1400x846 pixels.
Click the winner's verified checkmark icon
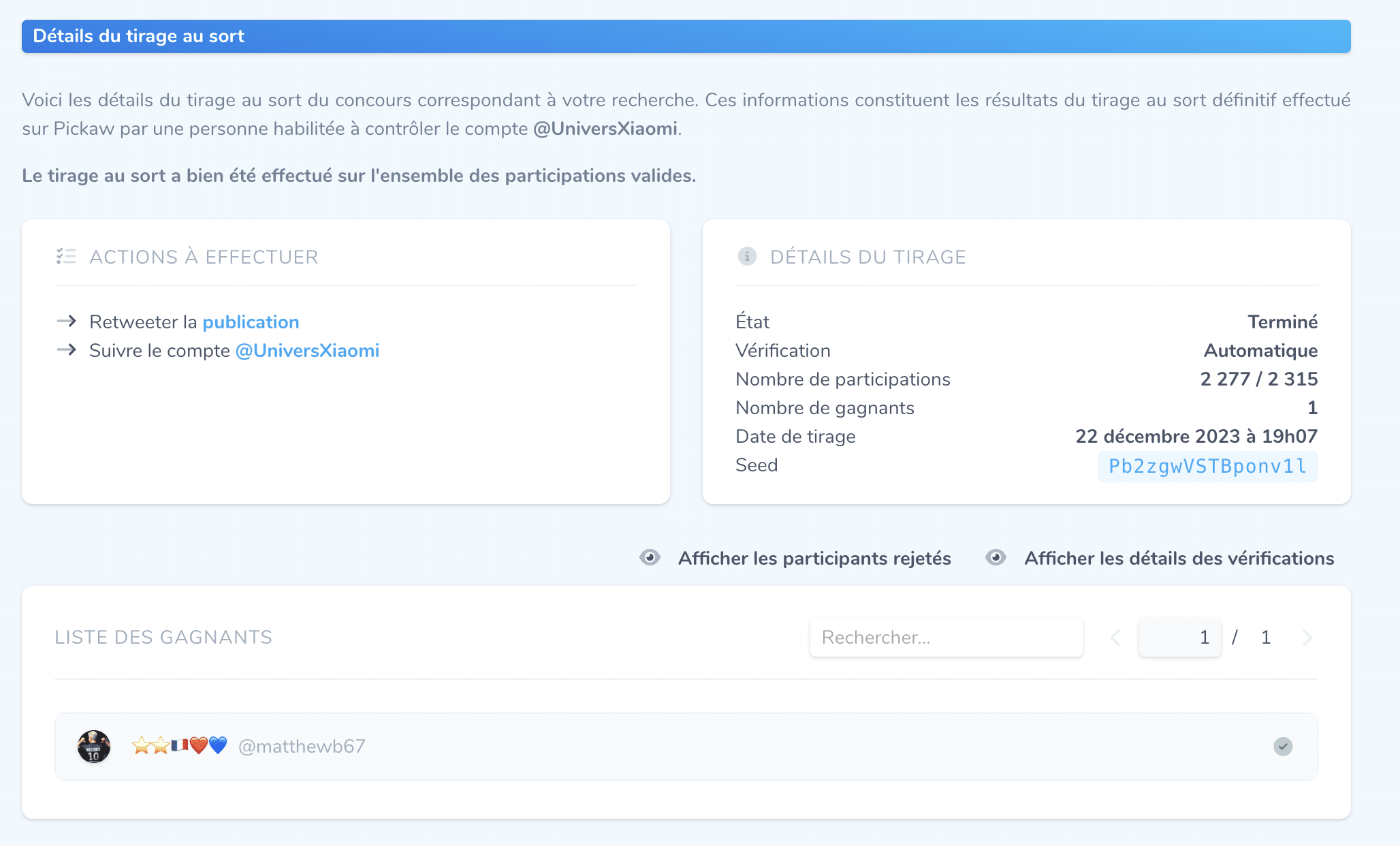1283,747
